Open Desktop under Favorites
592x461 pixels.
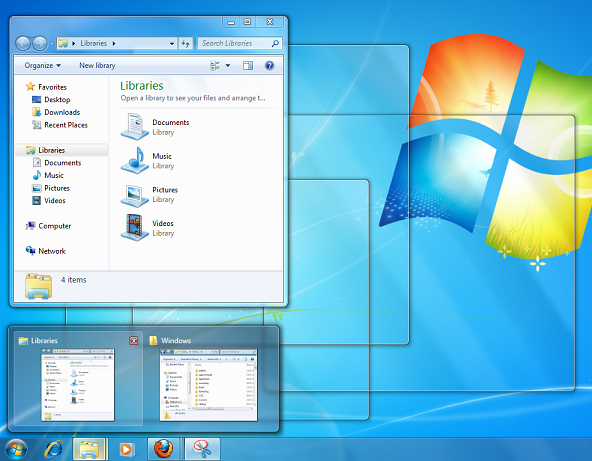[x=57, y=100]
